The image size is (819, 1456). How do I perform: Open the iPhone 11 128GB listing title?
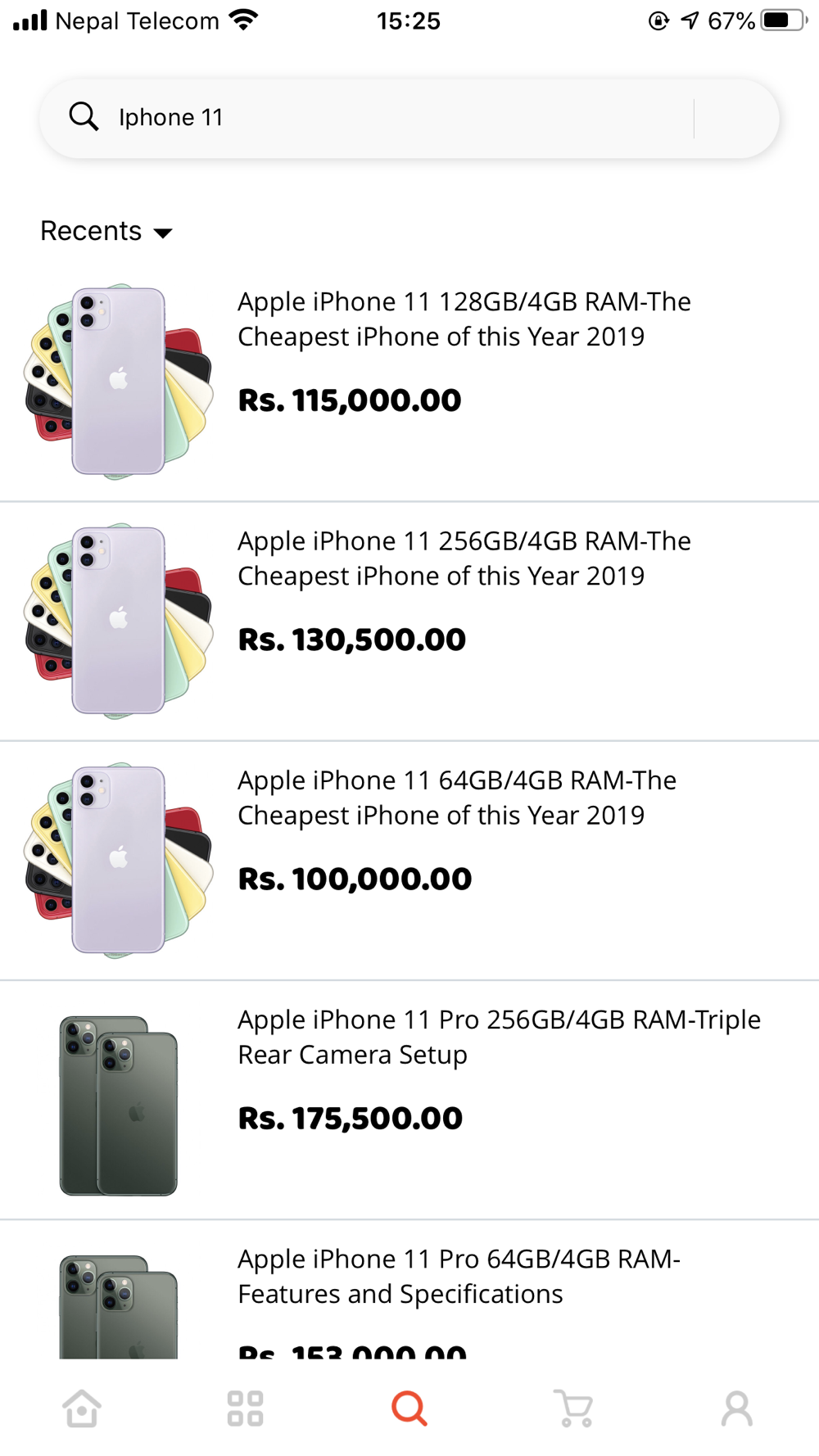[464, 319]
